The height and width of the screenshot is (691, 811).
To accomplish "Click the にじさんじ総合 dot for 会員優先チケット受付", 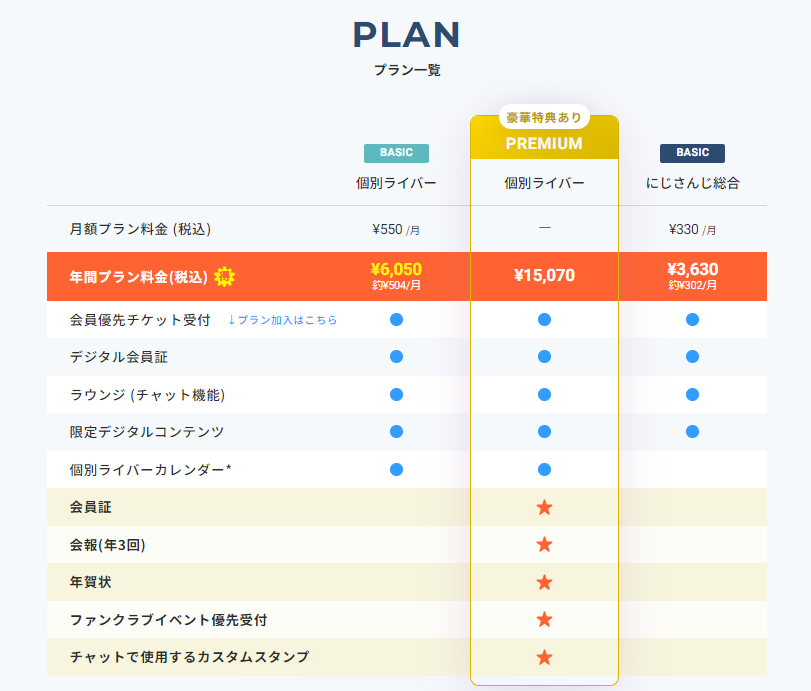I will coord(692,319).
